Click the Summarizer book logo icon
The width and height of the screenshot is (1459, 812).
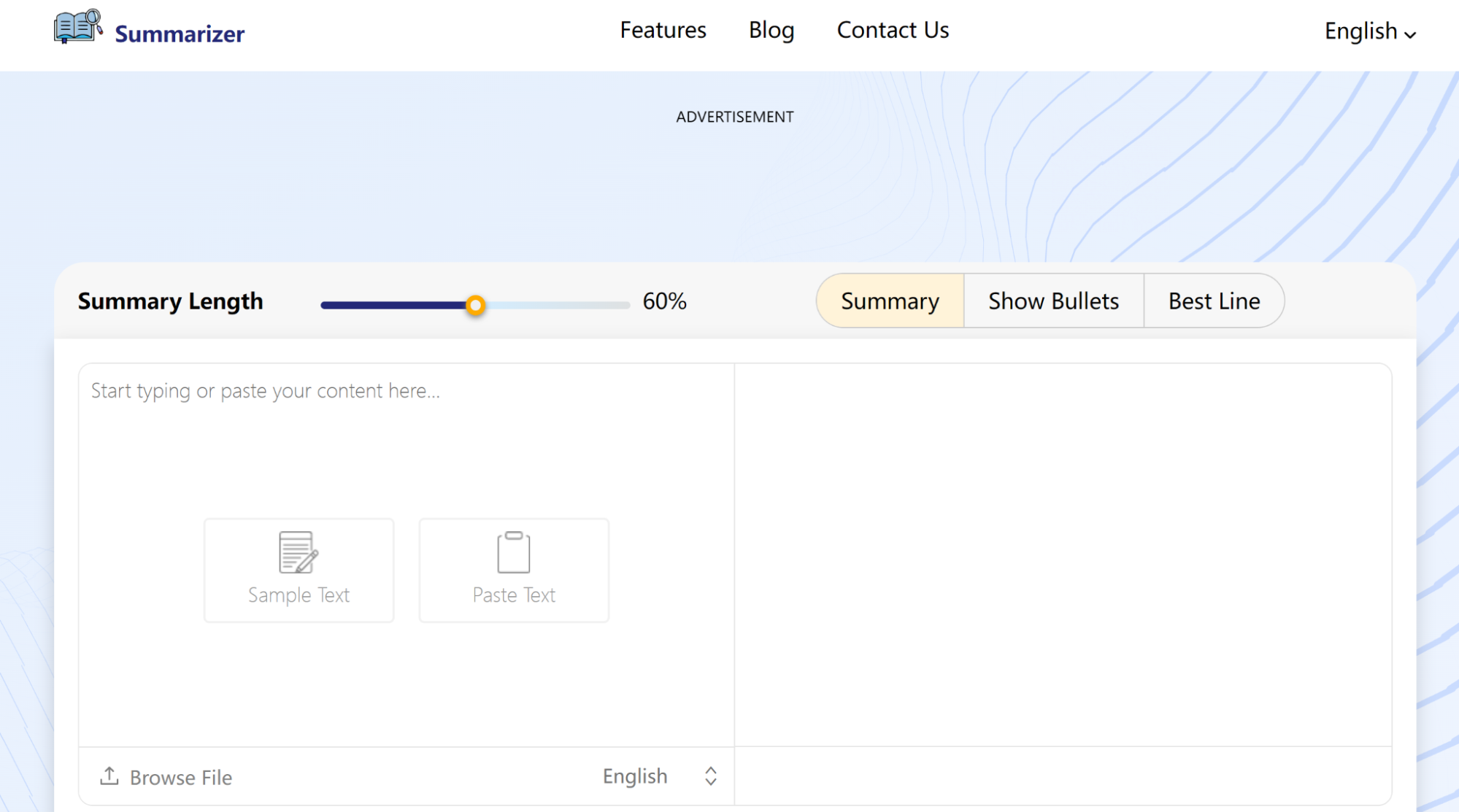point(77,27)
